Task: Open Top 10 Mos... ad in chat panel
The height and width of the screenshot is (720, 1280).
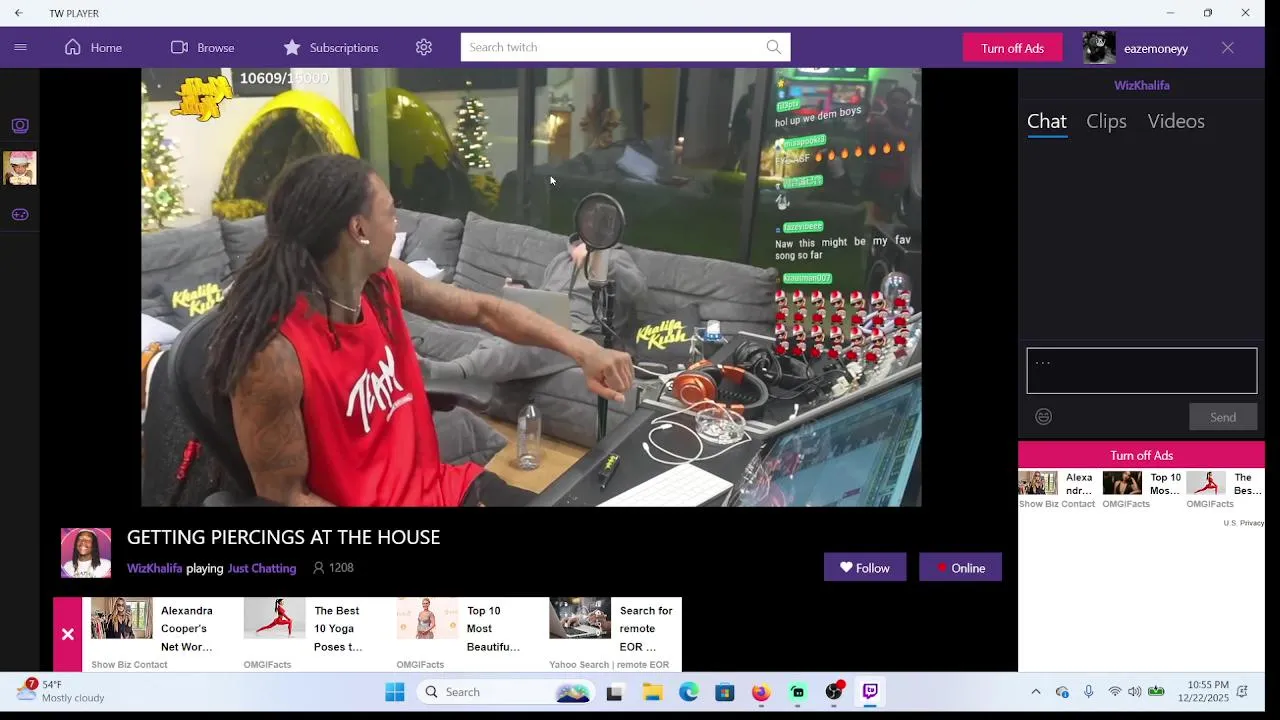Action: tap(1142, 490)
